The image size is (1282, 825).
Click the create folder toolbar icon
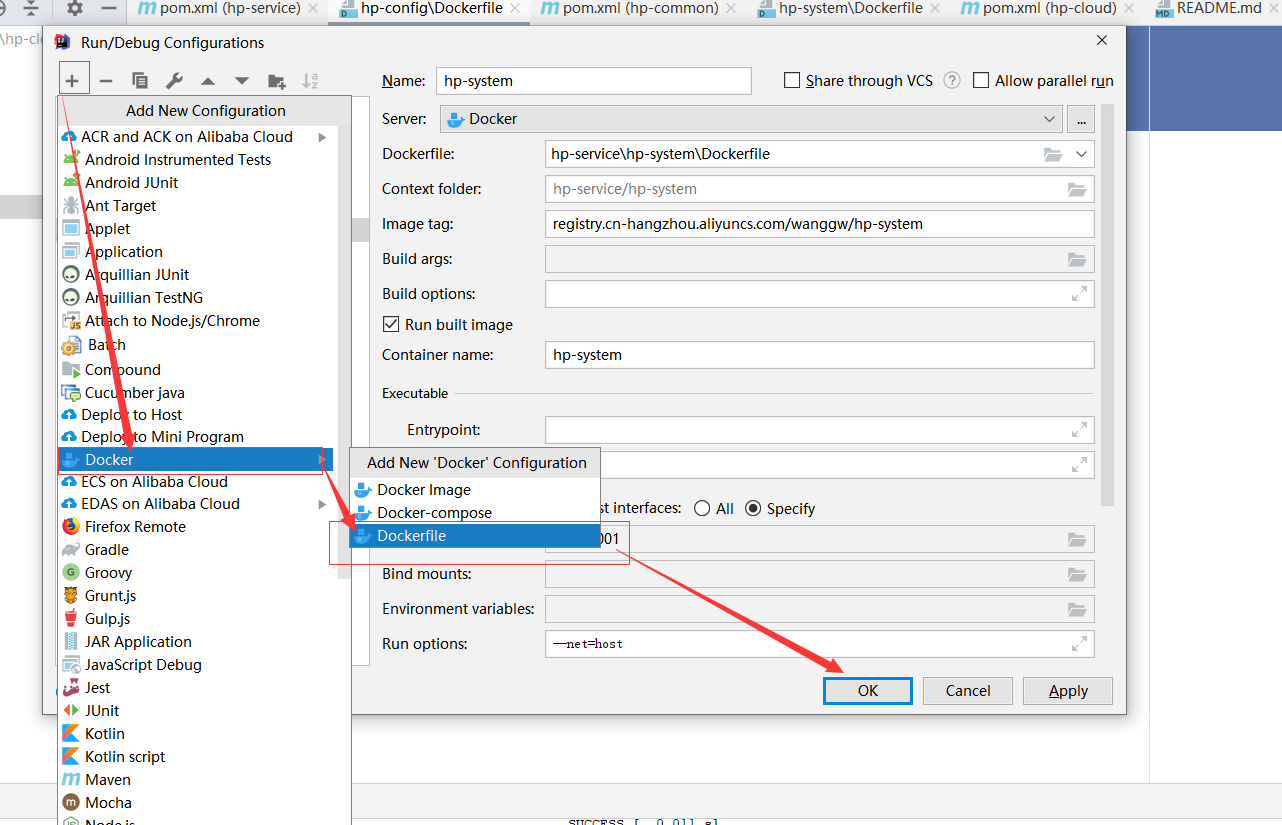click(277, 81)
